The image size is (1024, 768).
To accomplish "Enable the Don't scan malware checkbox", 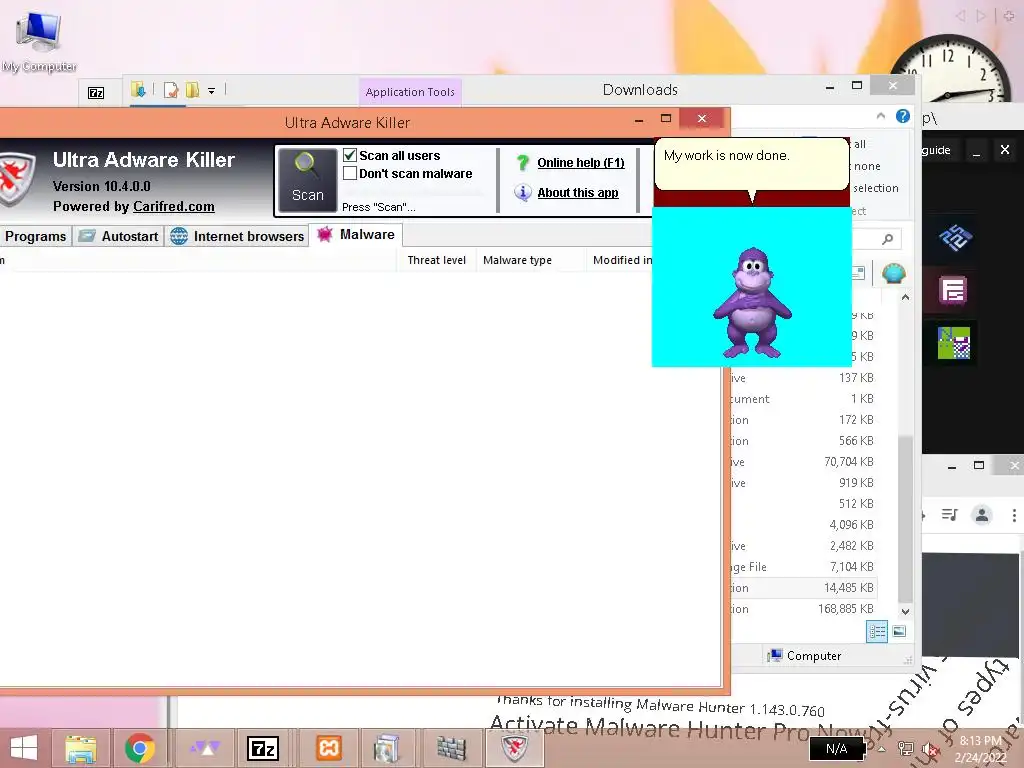I will tap(350, 174).
